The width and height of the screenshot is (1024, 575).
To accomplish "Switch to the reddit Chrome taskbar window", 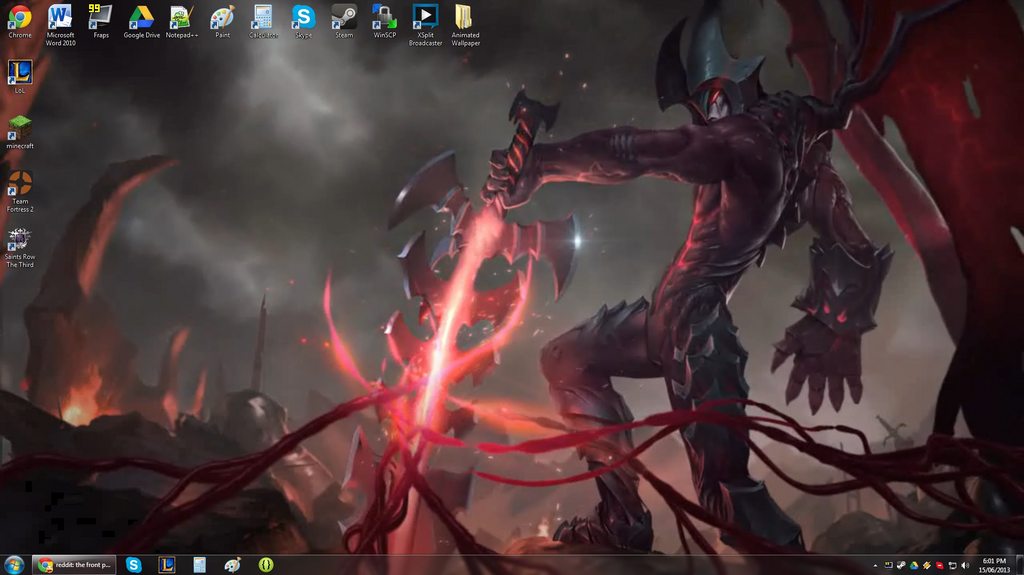I will 75,565.
